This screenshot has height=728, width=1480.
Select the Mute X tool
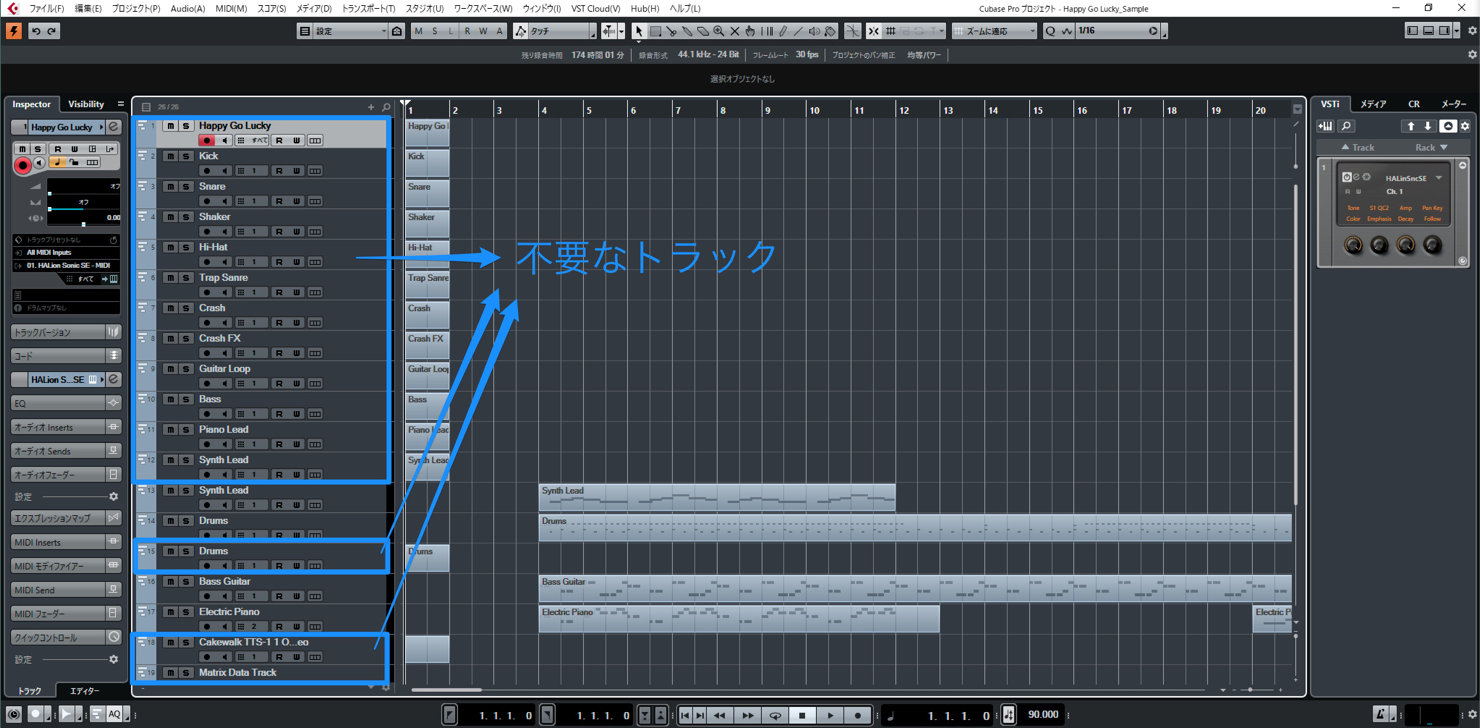[x=734, y=31]
